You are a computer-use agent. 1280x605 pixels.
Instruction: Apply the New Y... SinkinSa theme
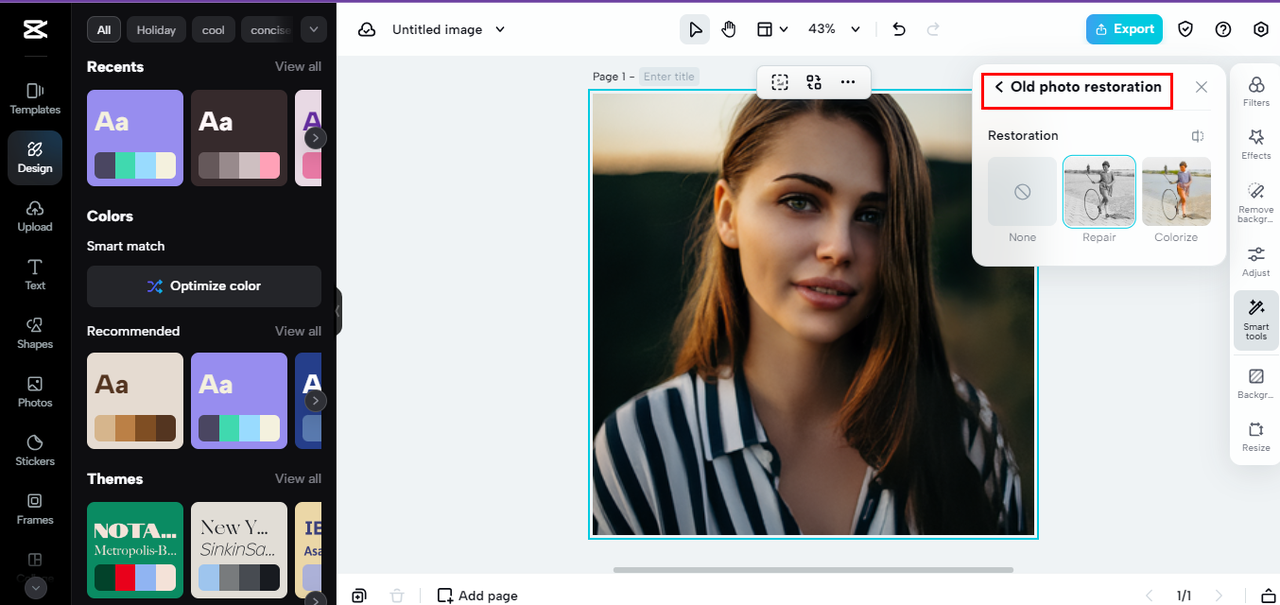click(x=239, y=550)
